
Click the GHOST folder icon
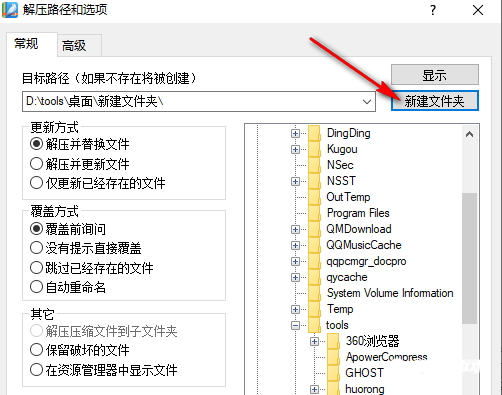click(333, 373)
